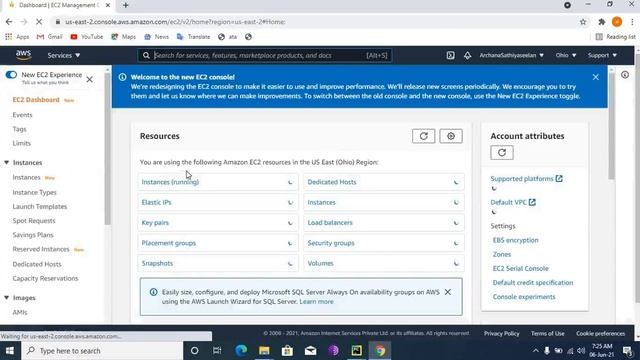
Task: Open Microsoft Edge from the taskbar
Action: [x=241, y=351]
